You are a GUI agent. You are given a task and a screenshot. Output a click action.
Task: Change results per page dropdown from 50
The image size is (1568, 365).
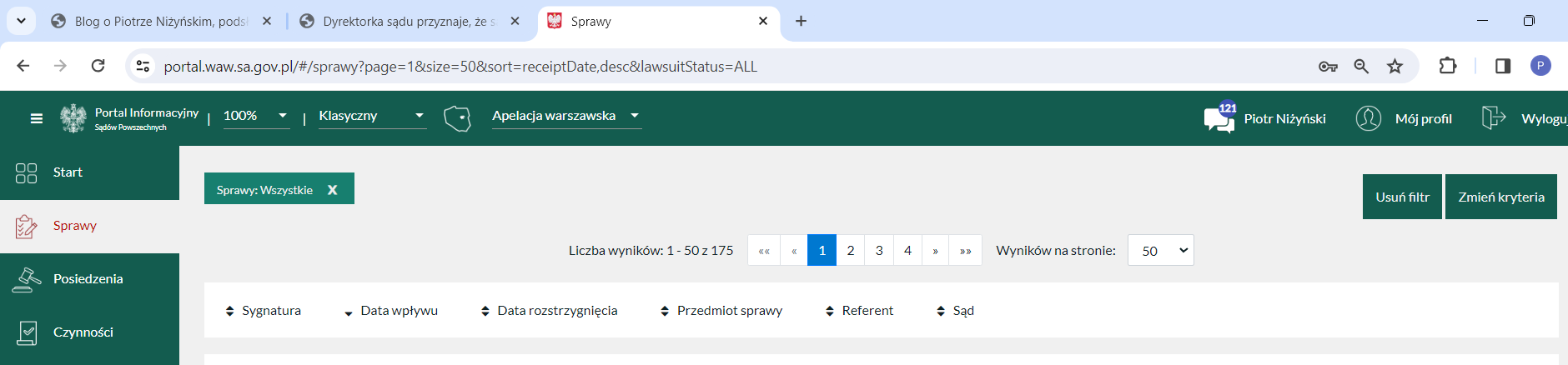click(x=1160, y=251)
